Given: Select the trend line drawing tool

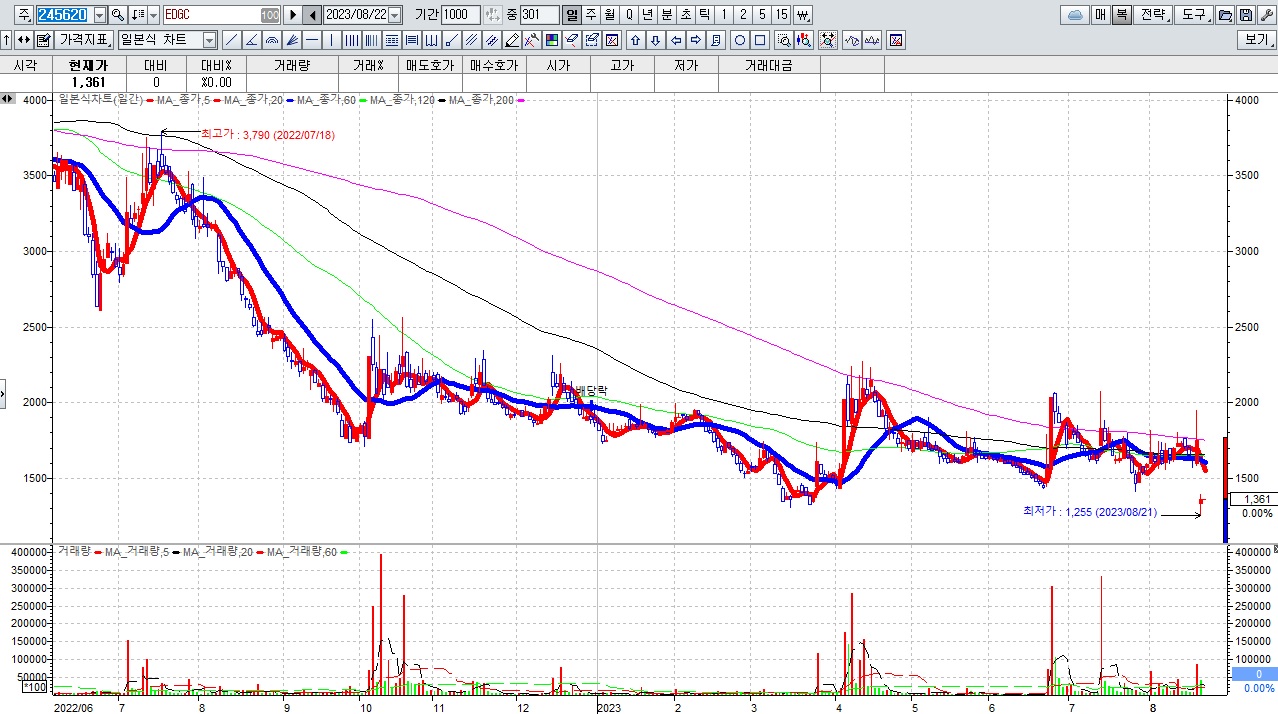Looking at the screenshot, I should pyautogui.click(x=231, y=40).
